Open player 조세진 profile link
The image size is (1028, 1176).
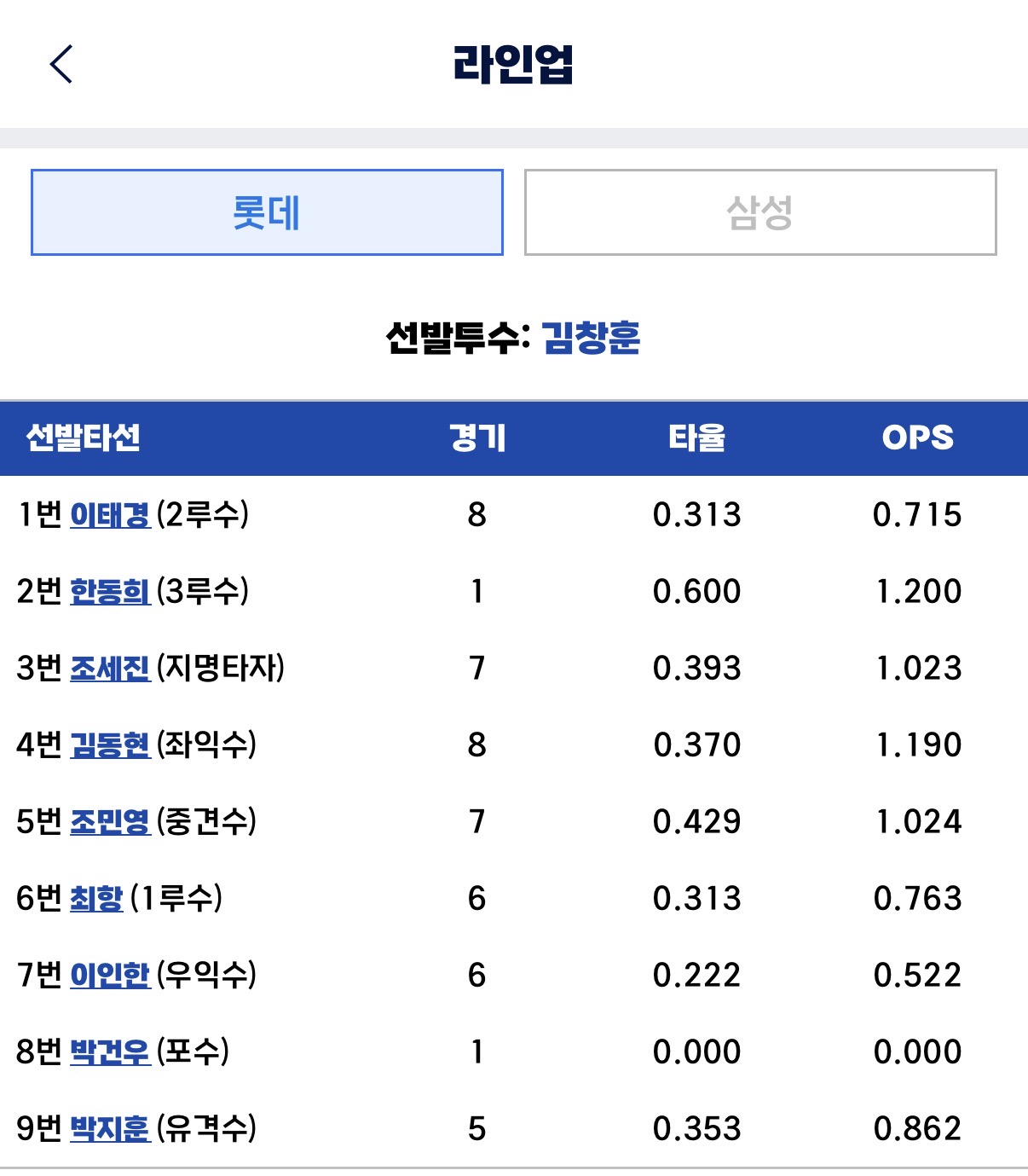tap(110, 669)
